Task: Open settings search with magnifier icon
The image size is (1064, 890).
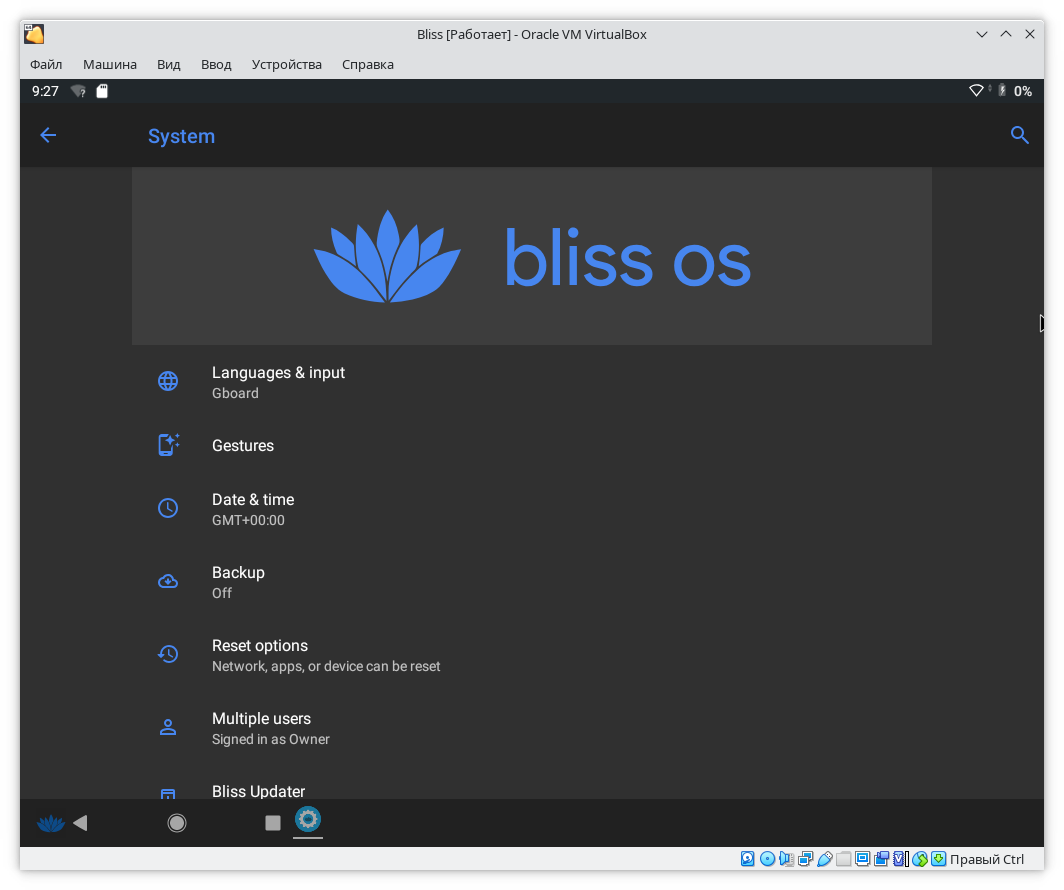Action: 1019,136
